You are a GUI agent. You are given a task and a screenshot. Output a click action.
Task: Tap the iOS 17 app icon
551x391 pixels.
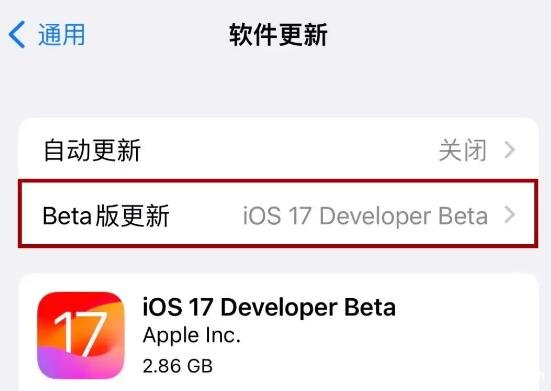[81, 335]
